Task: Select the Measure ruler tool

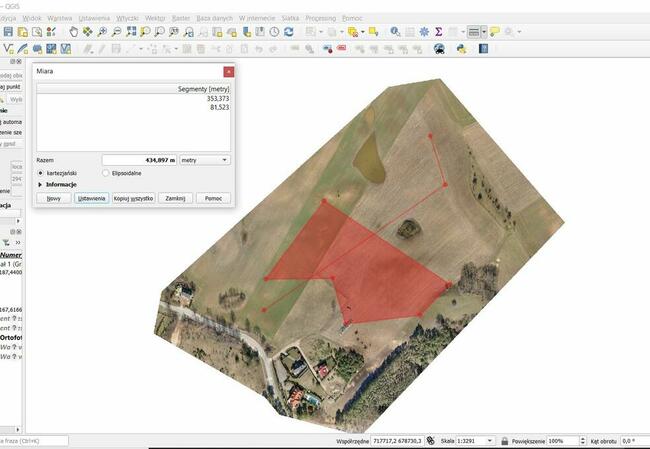Action: (x=474, y=32)
